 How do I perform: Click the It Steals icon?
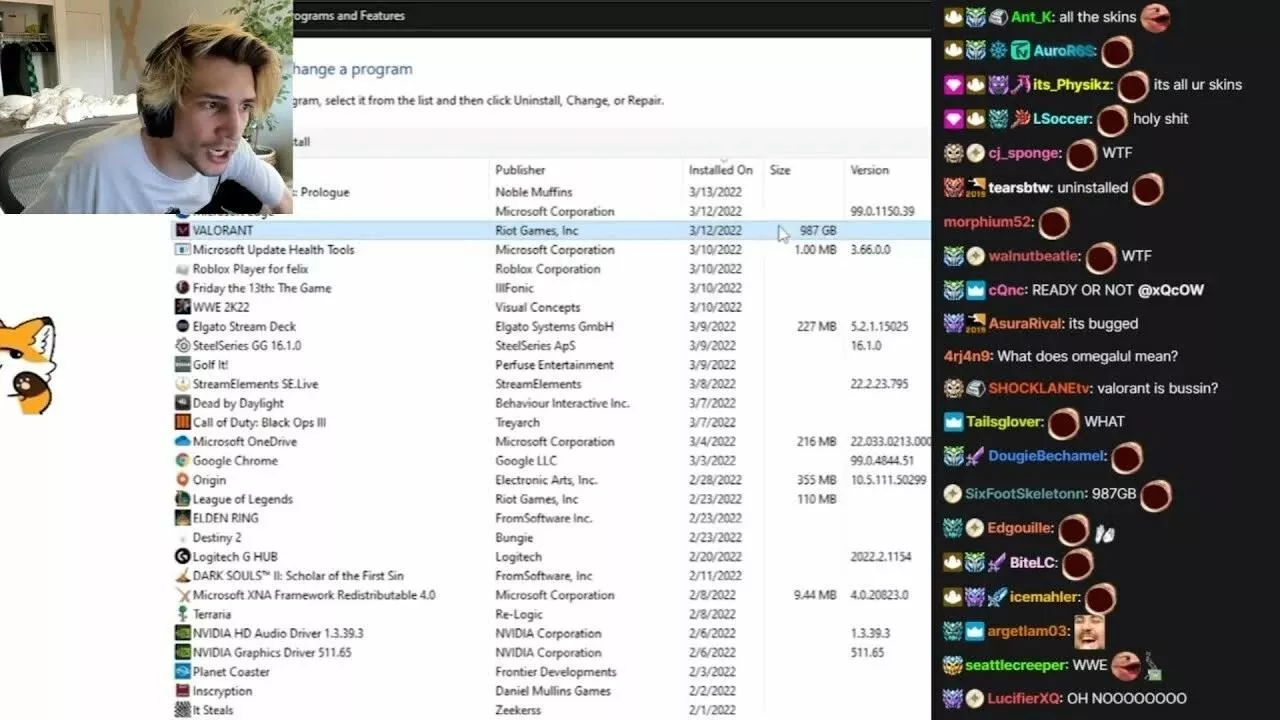(x=182, y=710)
